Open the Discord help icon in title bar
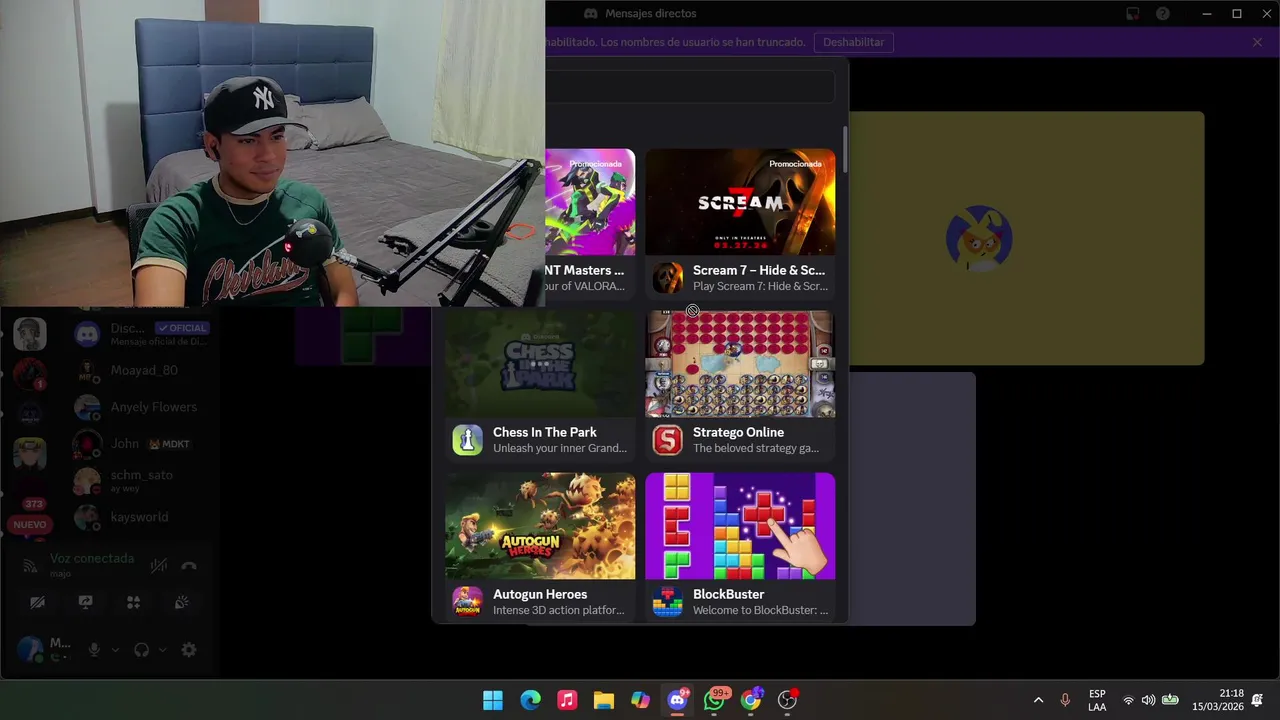1280x720 pixels. [1163, 14]
